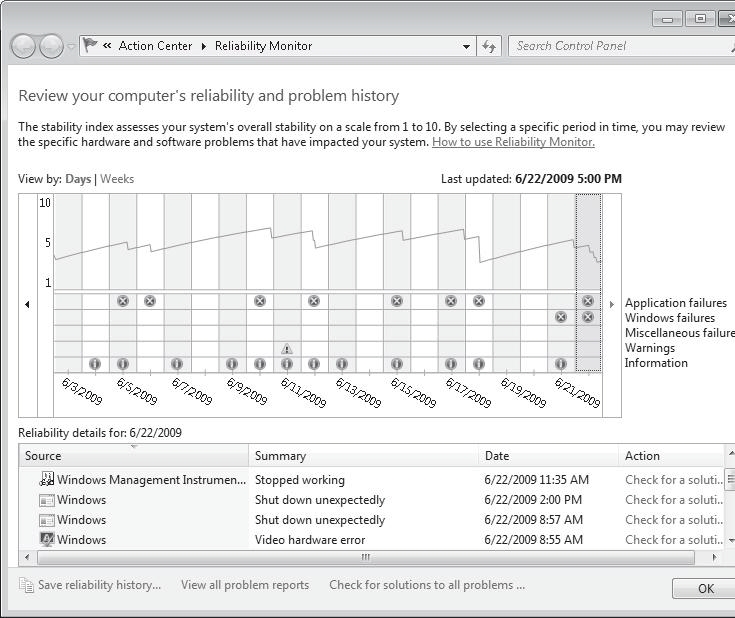Select the 6/8/2009 column in the chart
735x618 pixels.
click(x=205, y=282)
